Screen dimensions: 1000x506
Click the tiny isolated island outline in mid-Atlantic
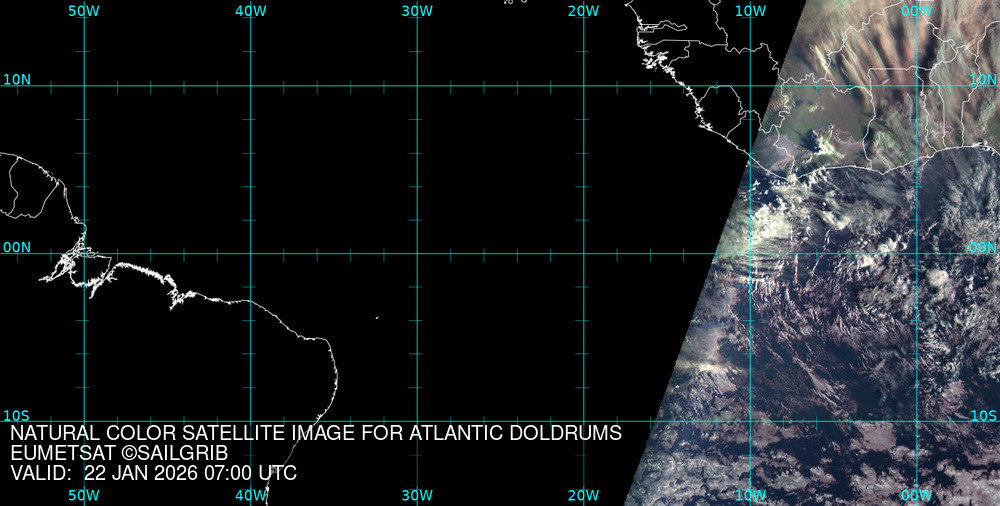click(x=377, y=319)
